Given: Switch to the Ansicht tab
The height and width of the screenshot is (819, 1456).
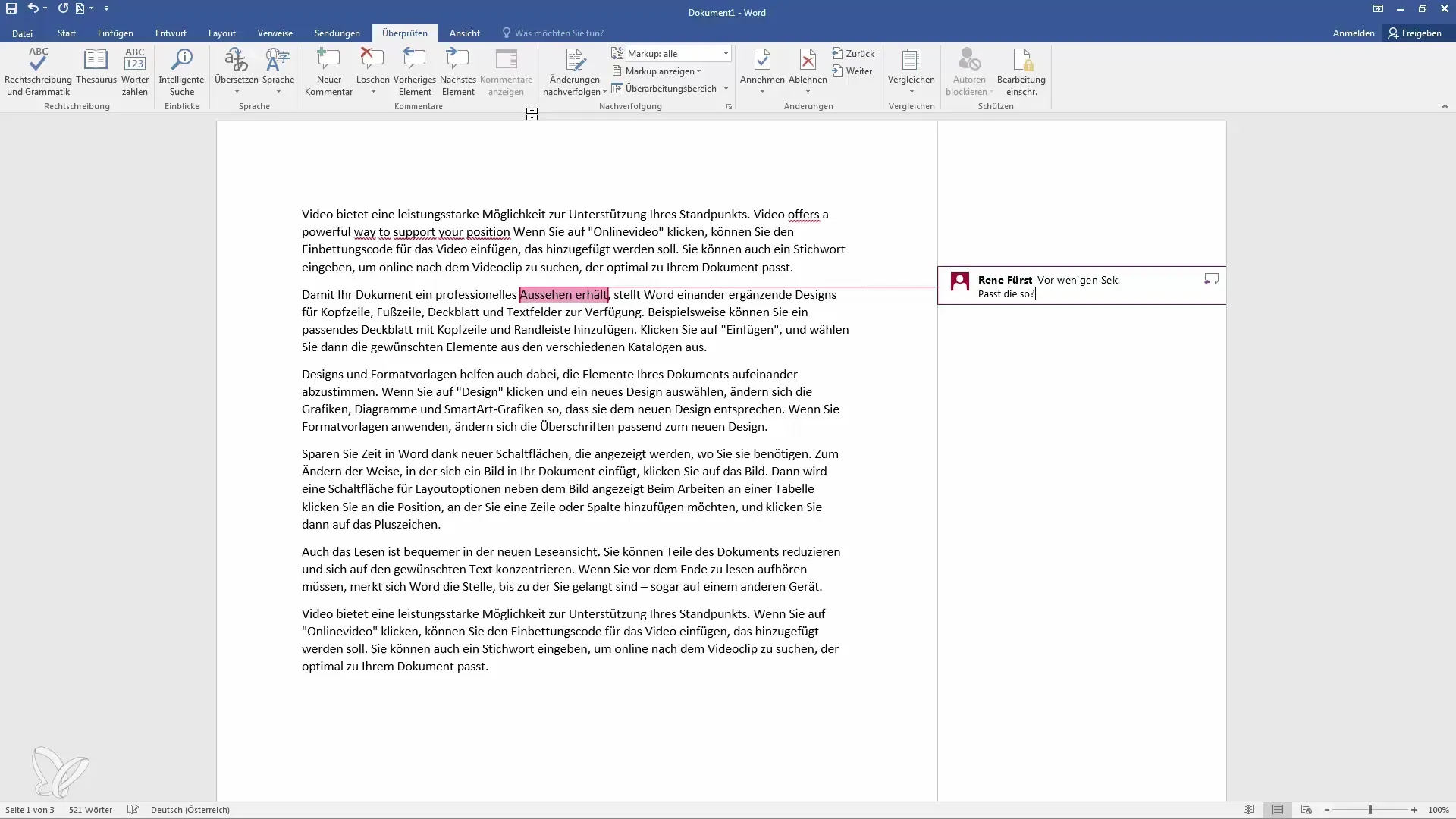Looking at the screenshot, I should (x=465, y=33).
